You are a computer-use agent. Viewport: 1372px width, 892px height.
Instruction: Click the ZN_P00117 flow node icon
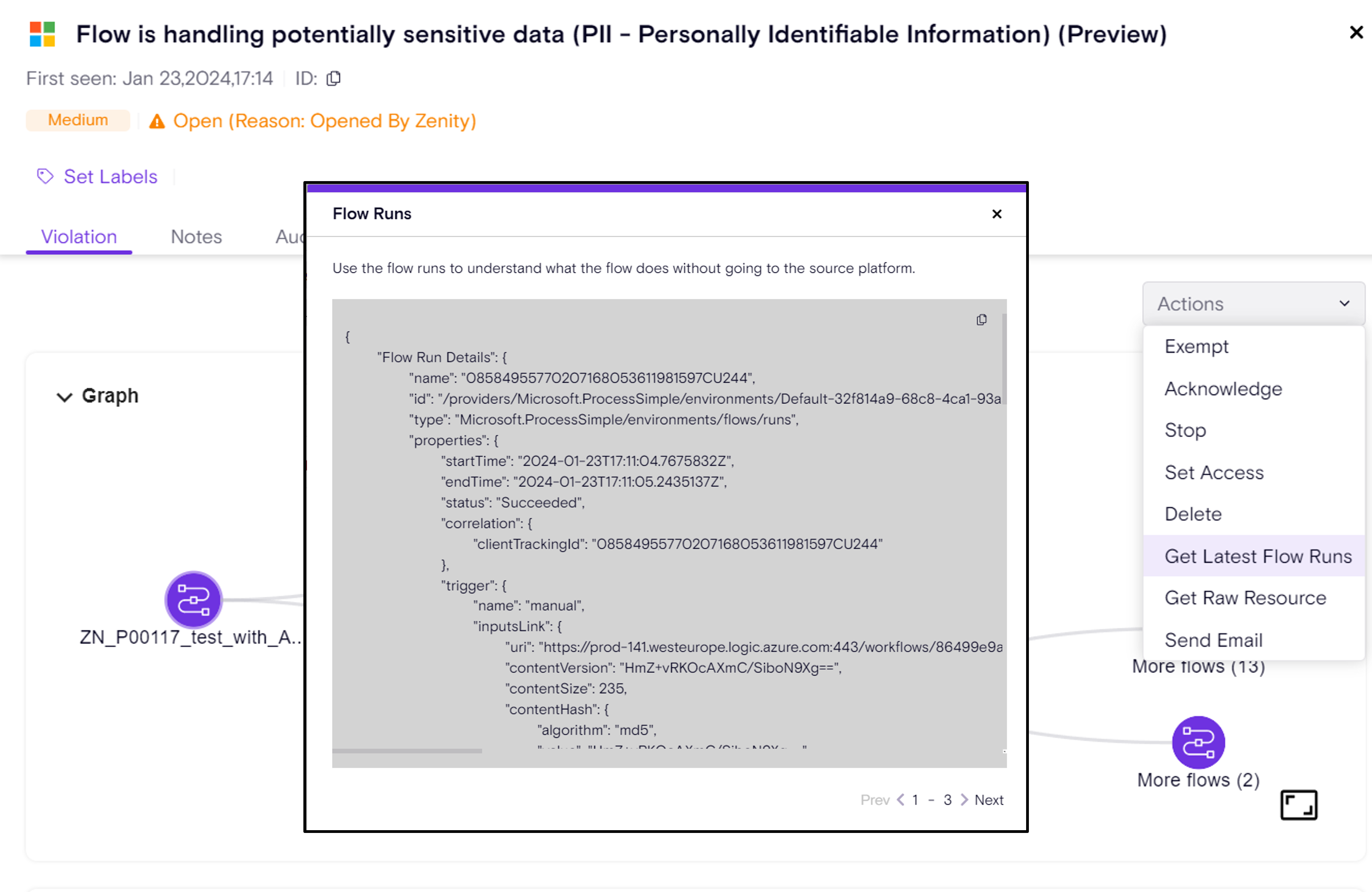click(x=193, y=599)
